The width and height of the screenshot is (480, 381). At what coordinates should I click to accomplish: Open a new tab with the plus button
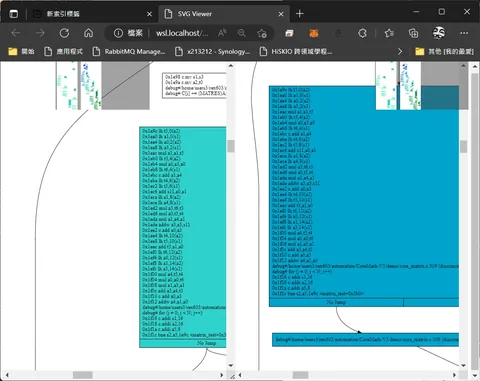click(x=299, y=14)
